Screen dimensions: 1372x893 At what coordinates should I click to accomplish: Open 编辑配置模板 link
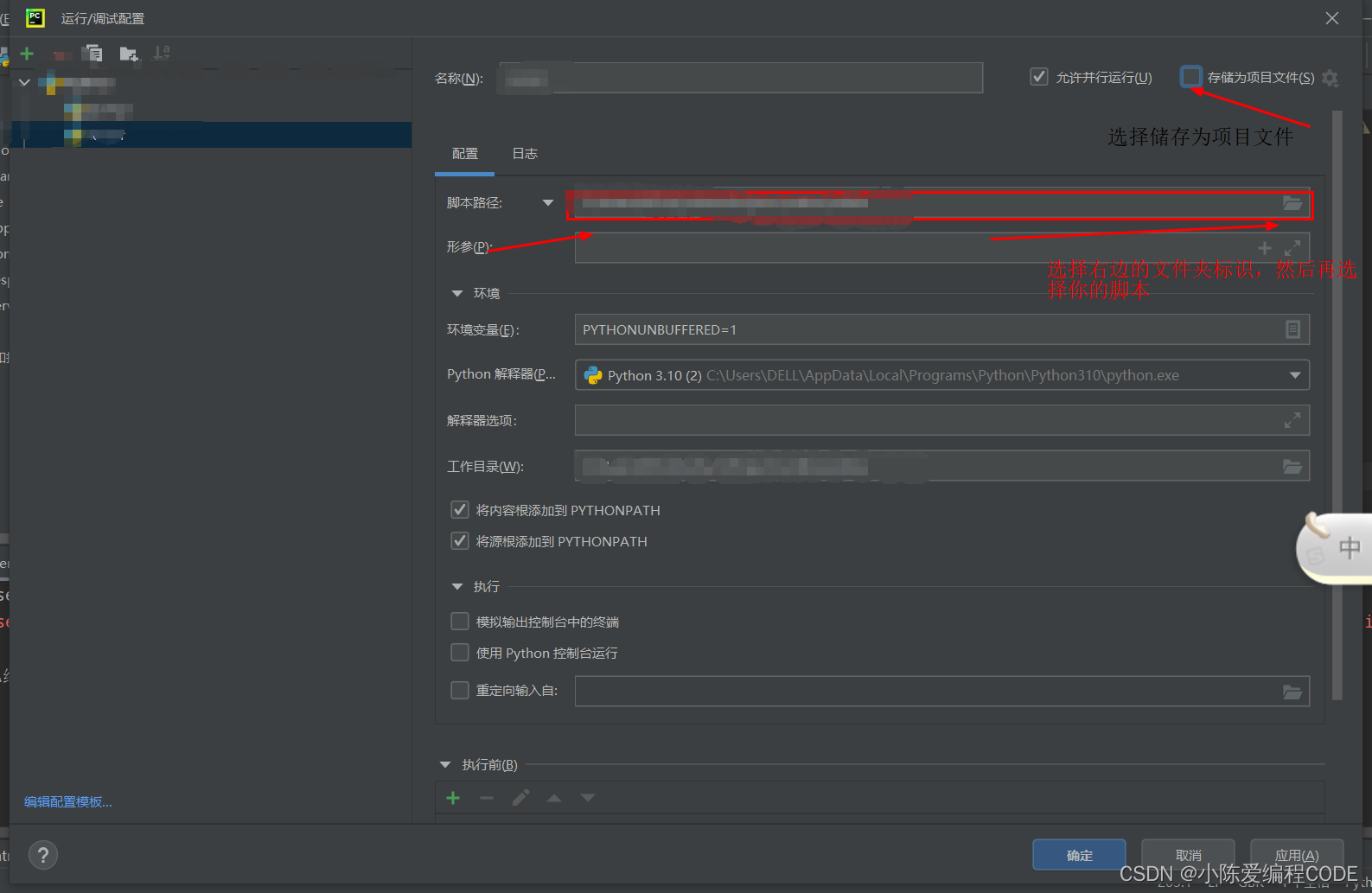[68, 802]
